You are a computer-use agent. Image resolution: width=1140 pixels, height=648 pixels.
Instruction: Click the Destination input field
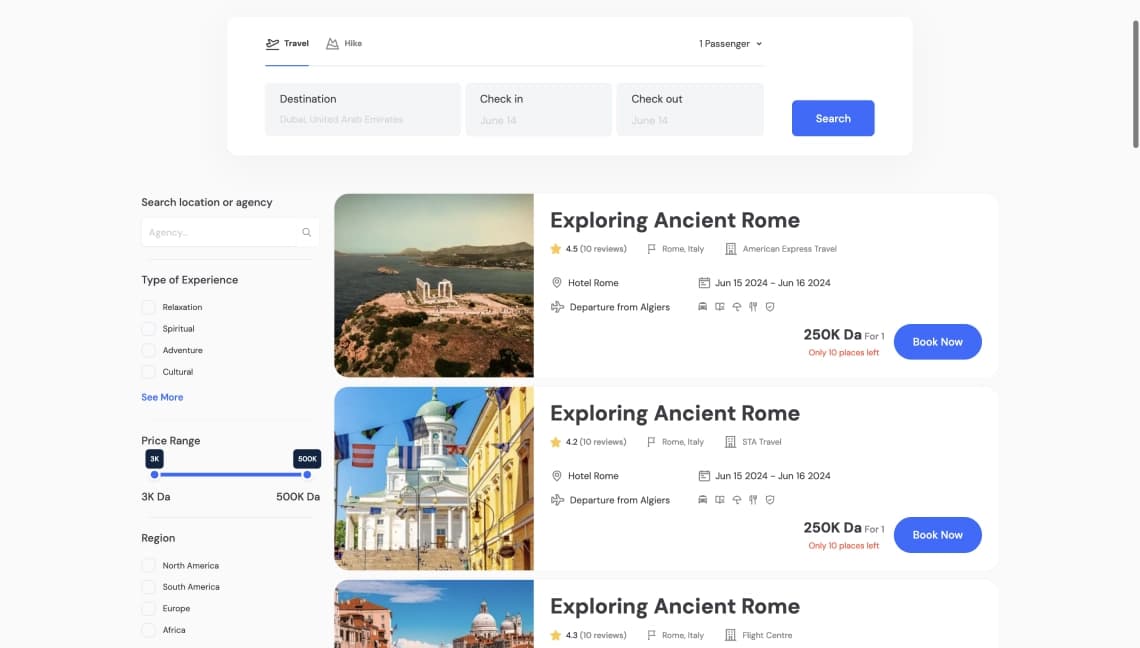coord(363,109)
